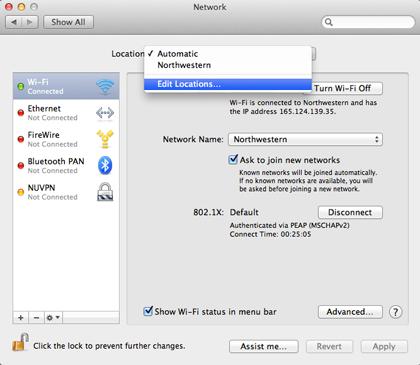Toggle Show Wi-Fi status in menu bar

click(148, 311)
